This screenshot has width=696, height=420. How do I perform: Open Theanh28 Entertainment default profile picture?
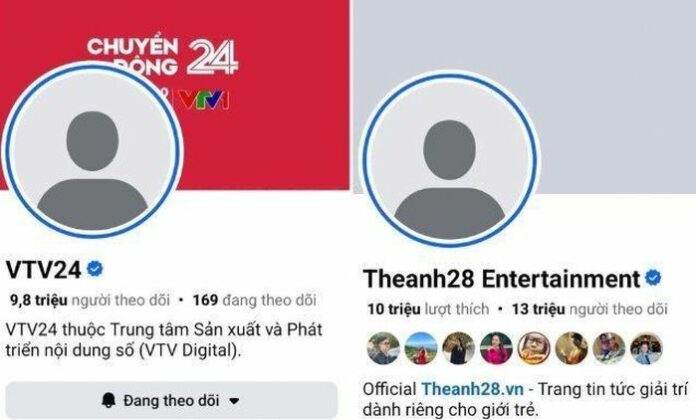coord(449,160)
